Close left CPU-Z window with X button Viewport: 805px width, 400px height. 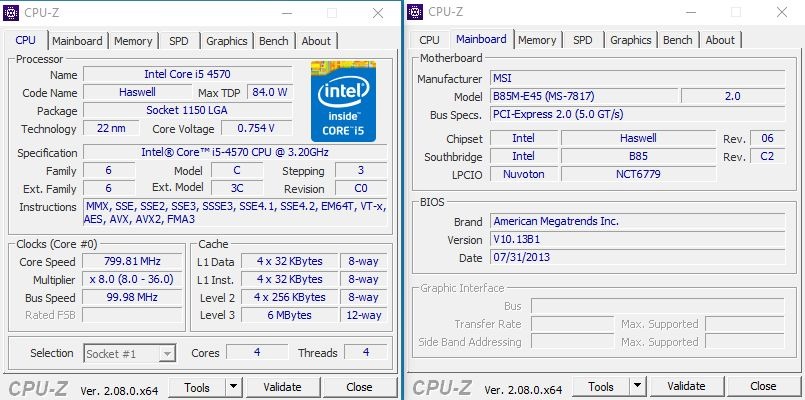click(x=378, y=13)
